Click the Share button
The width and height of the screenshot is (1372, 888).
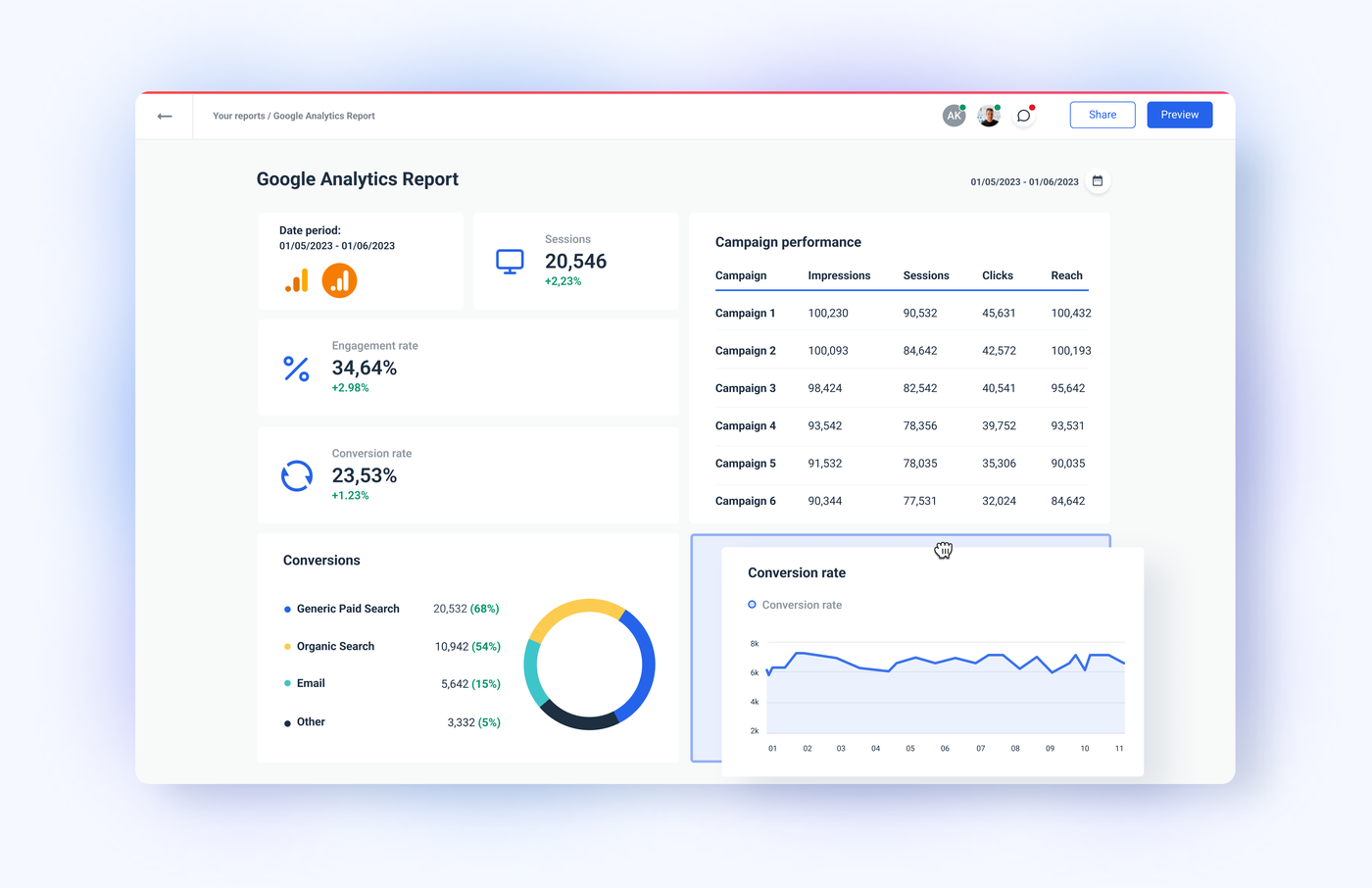[1102, 115]
